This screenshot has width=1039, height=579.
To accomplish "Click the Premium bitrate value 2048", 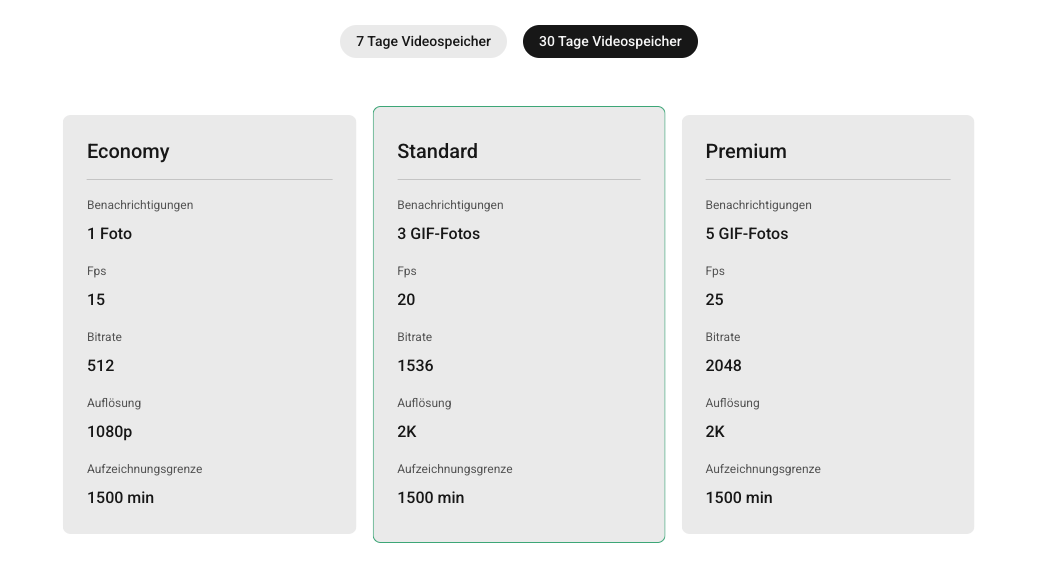I will coord(723,366).
